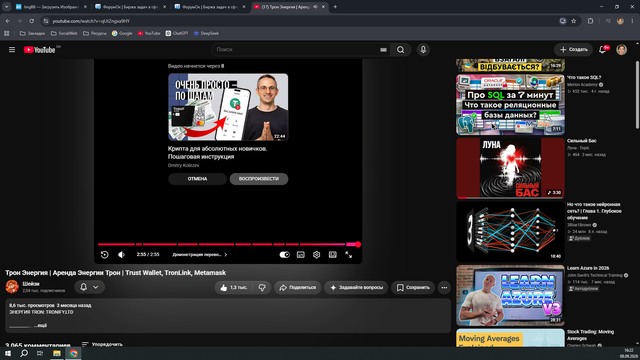Click the ОТМЕНА button to cancel autoplay
Image resolution: width=640 pixels, height=360 pixels.
click(197, 179)
